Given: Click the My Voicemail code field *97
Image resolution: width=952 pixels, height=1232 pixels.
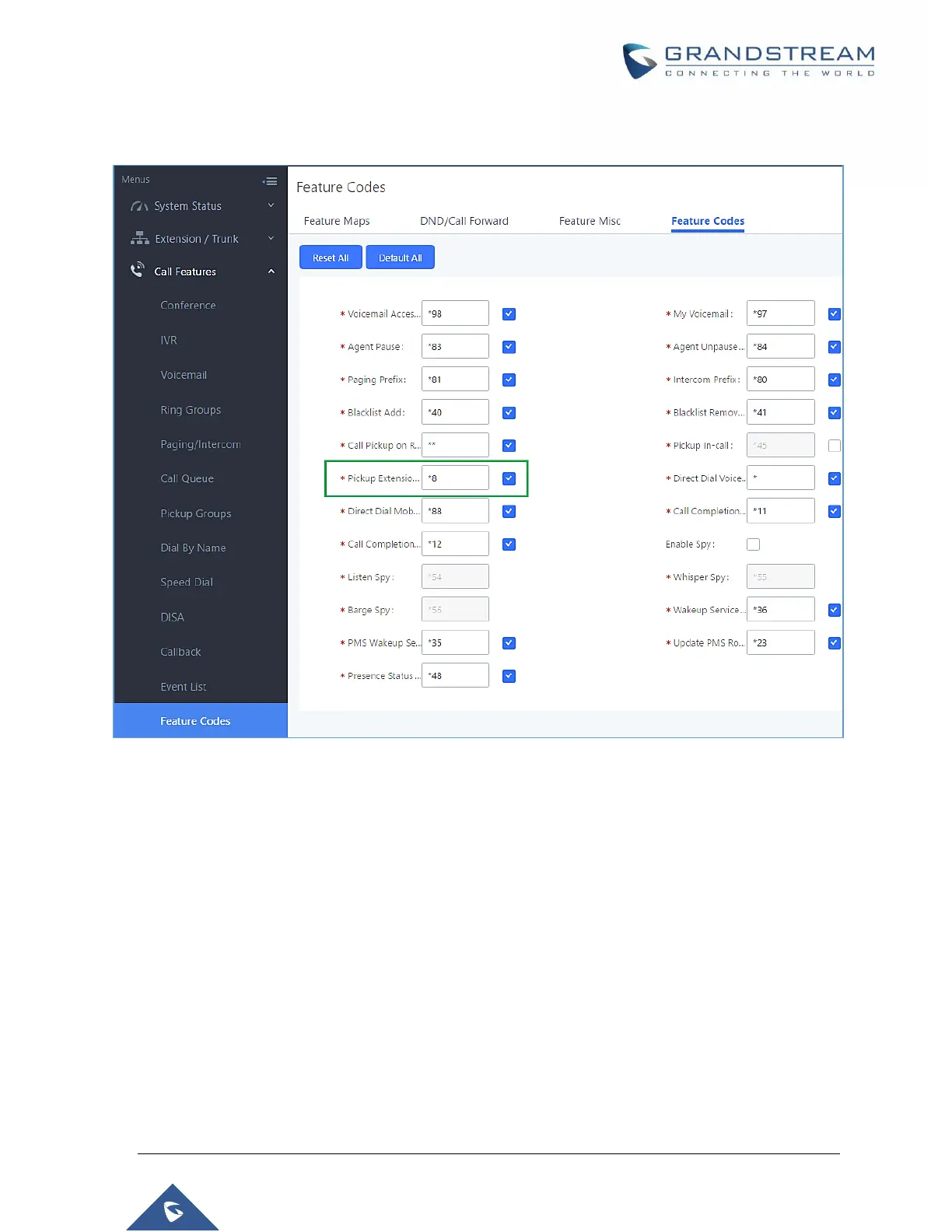Looking at the screenshot, I should (x=781, y=313).
